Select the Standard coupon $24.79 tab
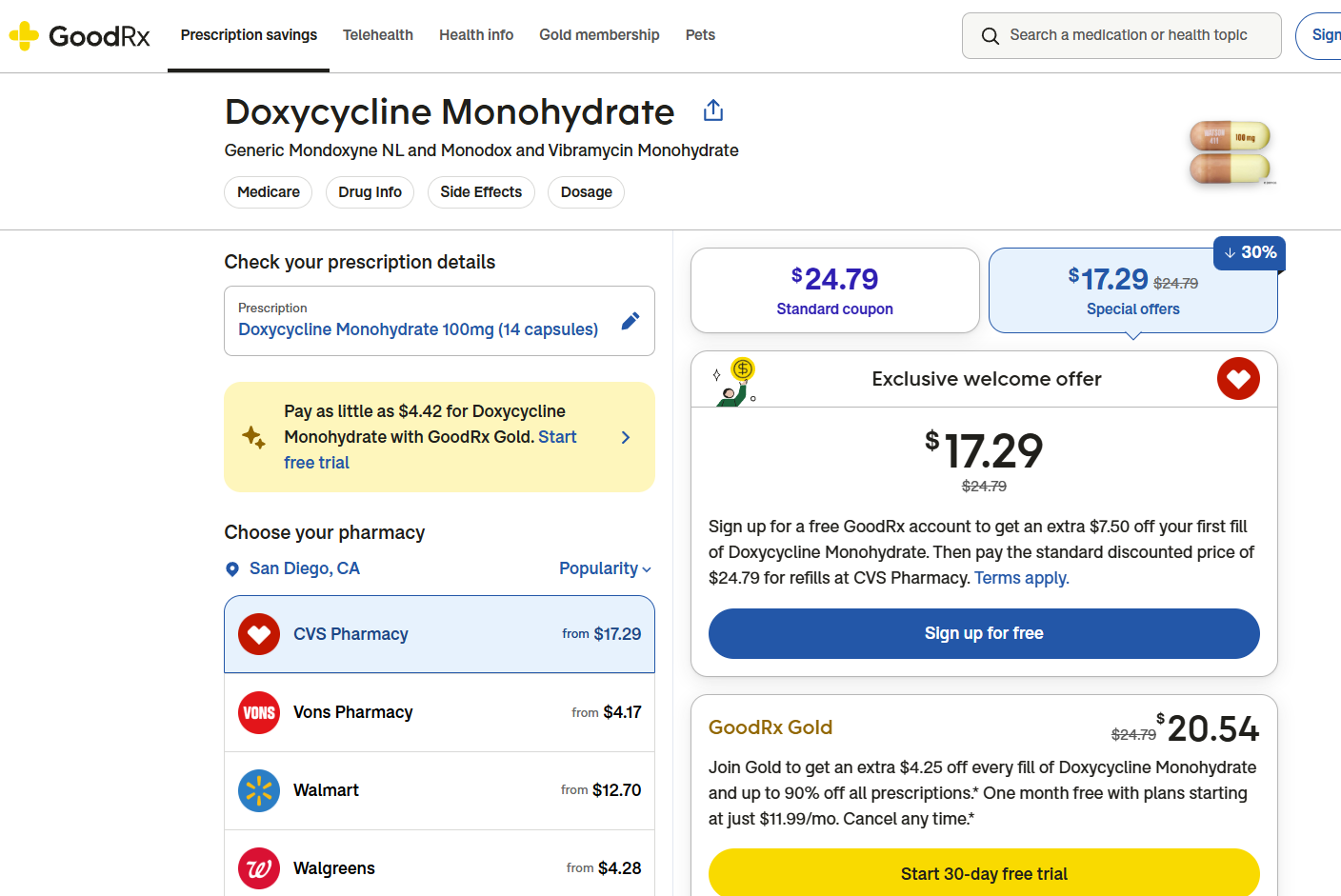 (835, 290)
